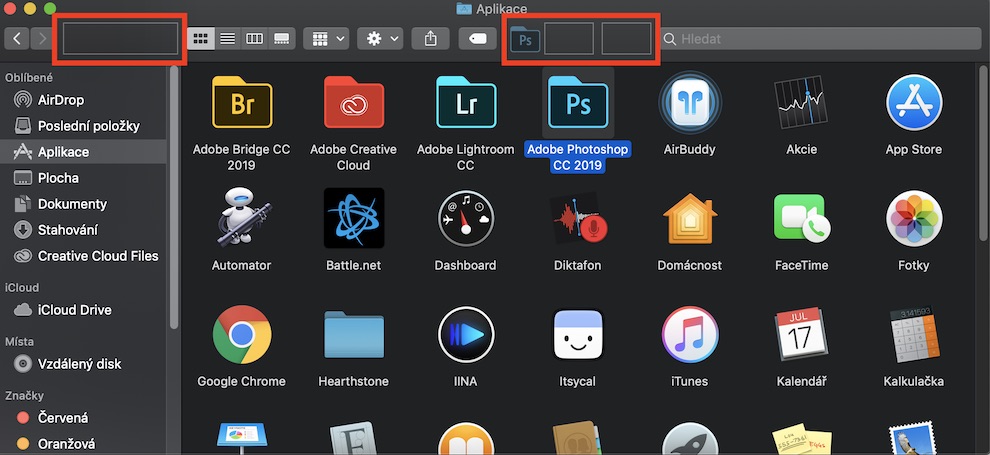The width and height of the screenshot is (990, 455).
Task: Click the Edit Tags toolbar button
Action: pyautogui.click(x=478, y=38)
